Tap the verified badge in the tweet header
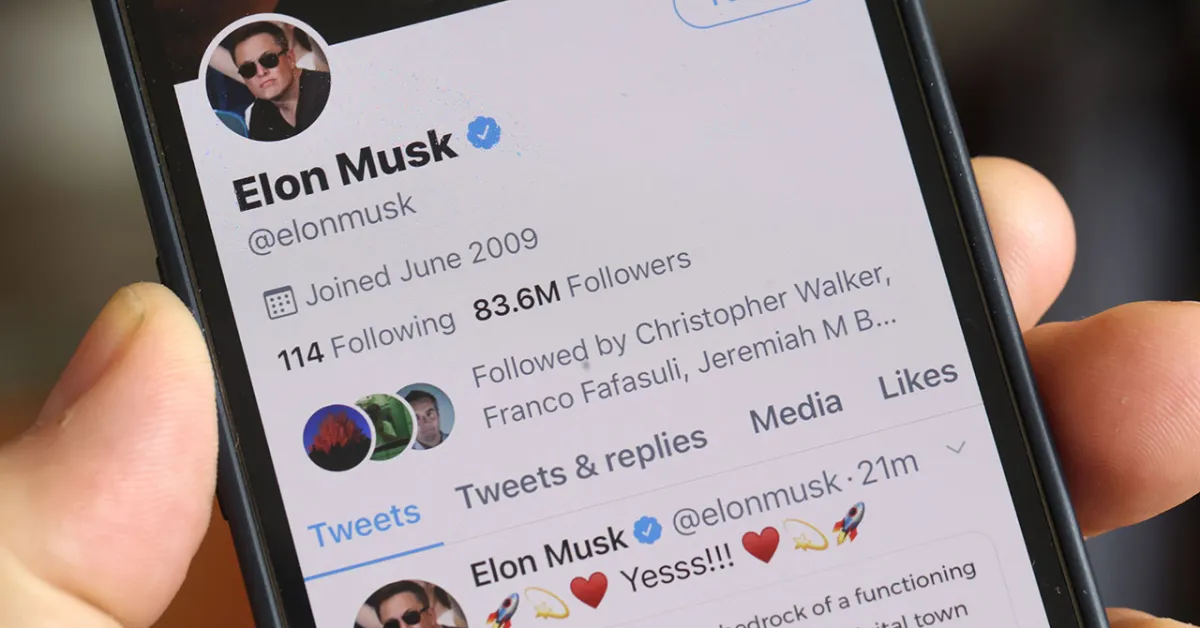Screen dimensions: 1200x628 (x=648, y=530)
